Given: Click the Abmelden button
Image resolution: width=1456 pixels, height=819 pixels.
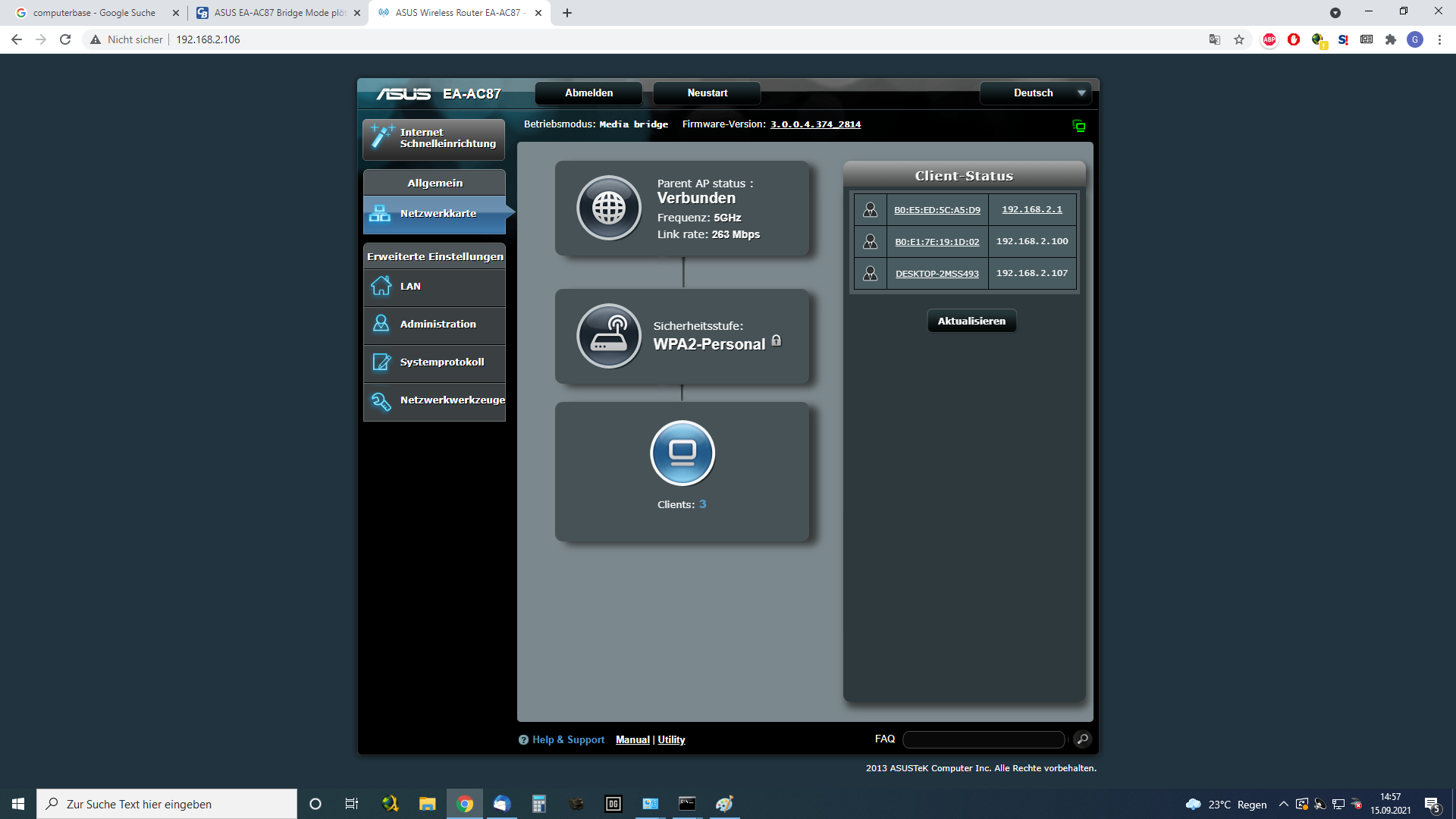Looking at the screenshot, I should (x=588, y=93).
